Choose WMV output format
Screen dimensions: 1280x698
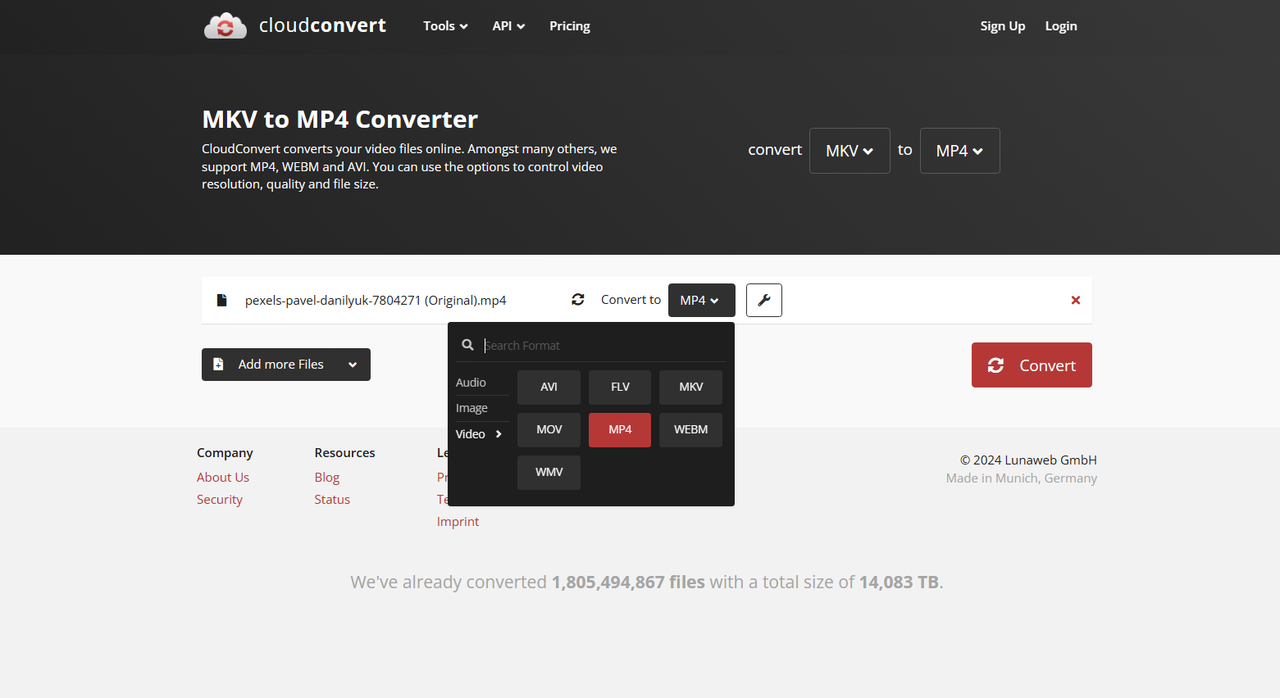[549, 472]
